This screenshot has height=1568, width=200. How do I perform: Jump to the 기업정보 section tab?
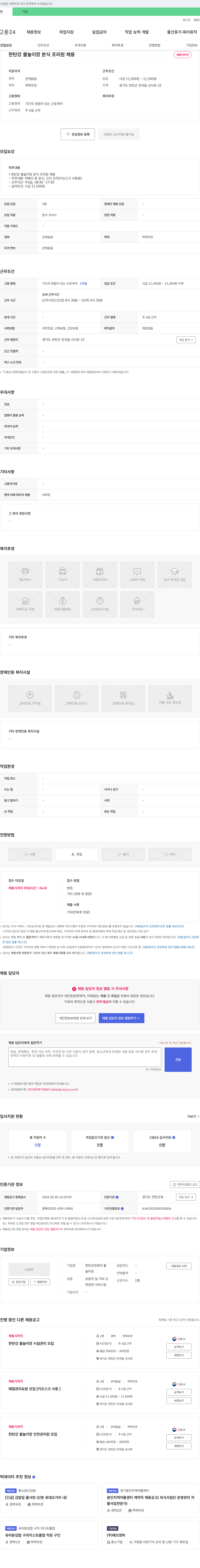tap(191, 45)
